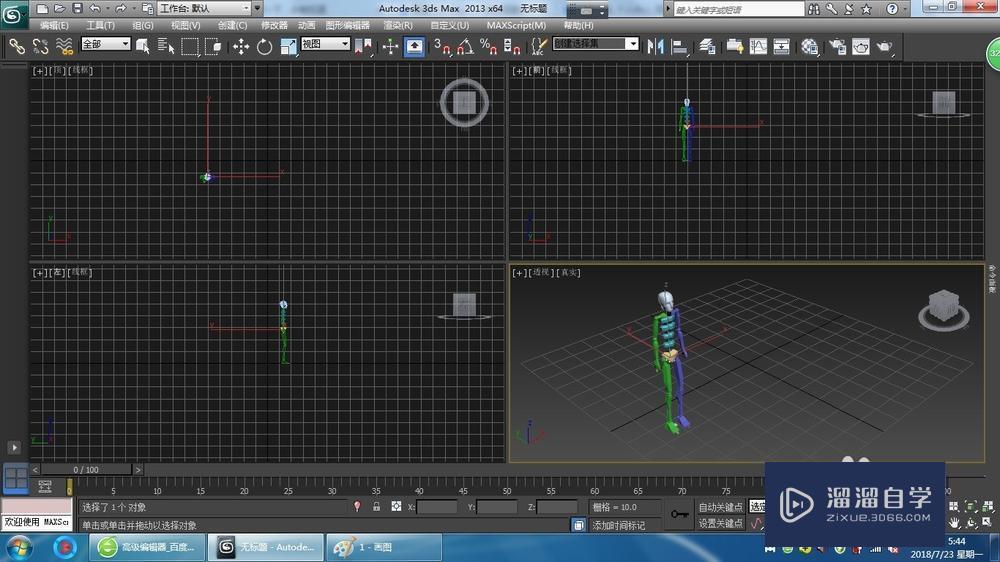Open the Material Editor
1000x562 pixels.
coord(810,47)
